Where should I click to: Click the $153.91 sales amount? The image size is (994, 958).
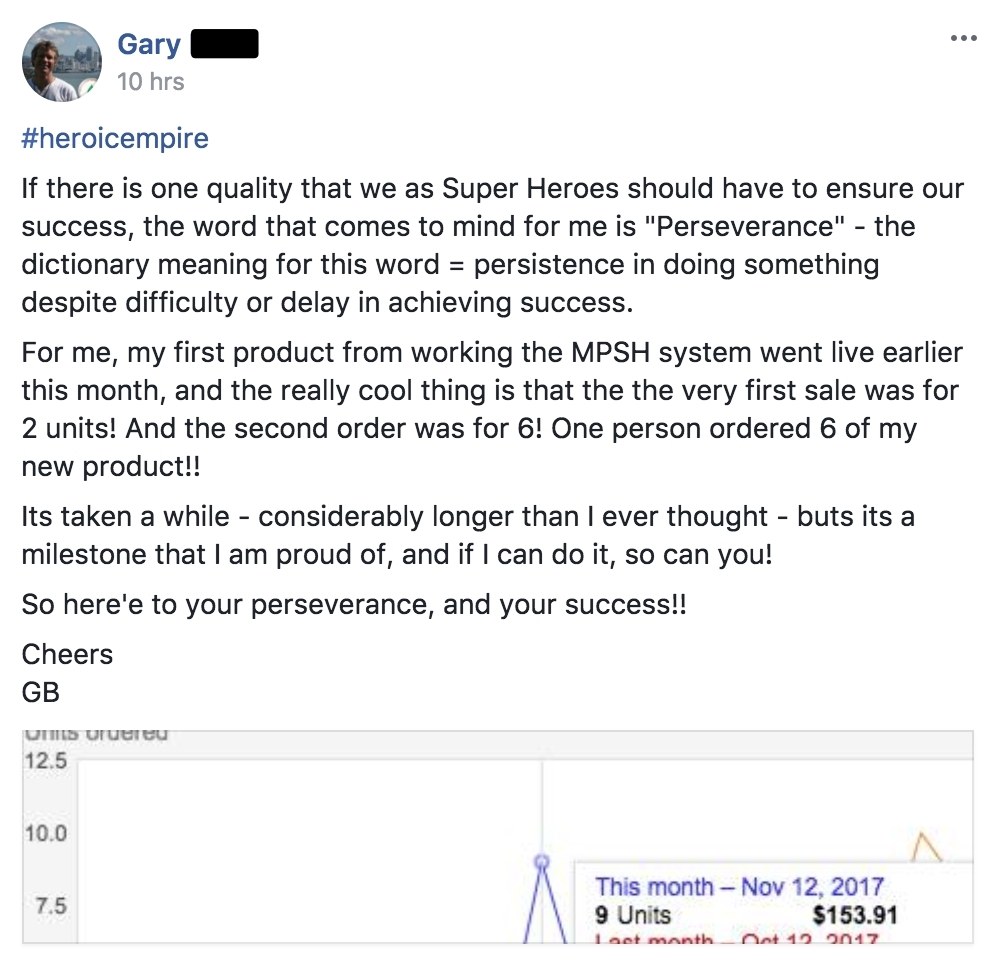point(855,914)
